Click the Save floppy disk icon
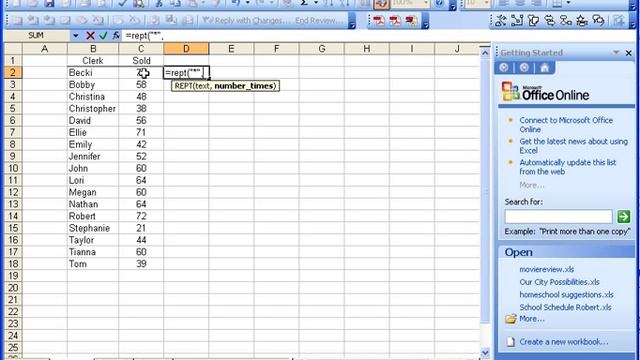Screen dimensions: 640x360 click(49, 4)
